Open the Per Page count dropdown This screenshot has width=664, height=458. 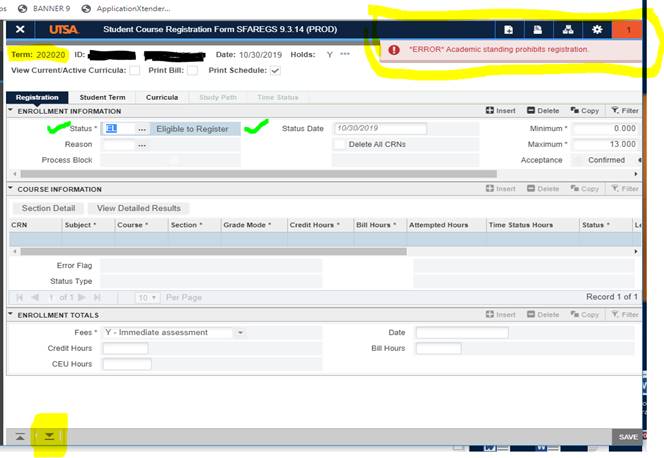(x=147, y=298)
